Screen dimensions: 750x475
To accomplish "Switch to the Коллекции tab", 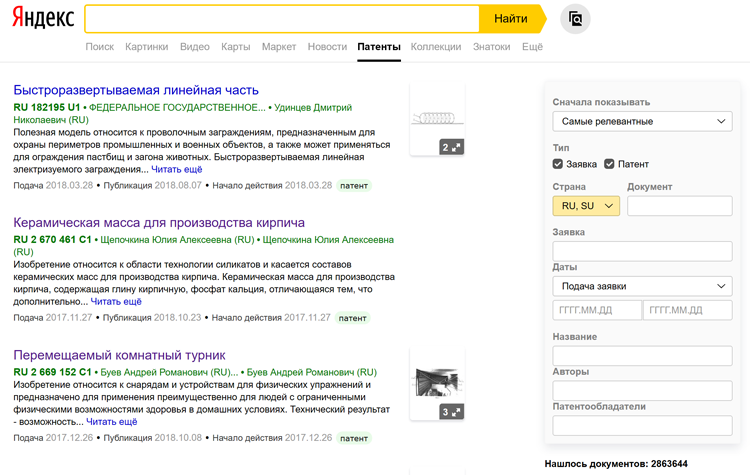I will [436, 47].
